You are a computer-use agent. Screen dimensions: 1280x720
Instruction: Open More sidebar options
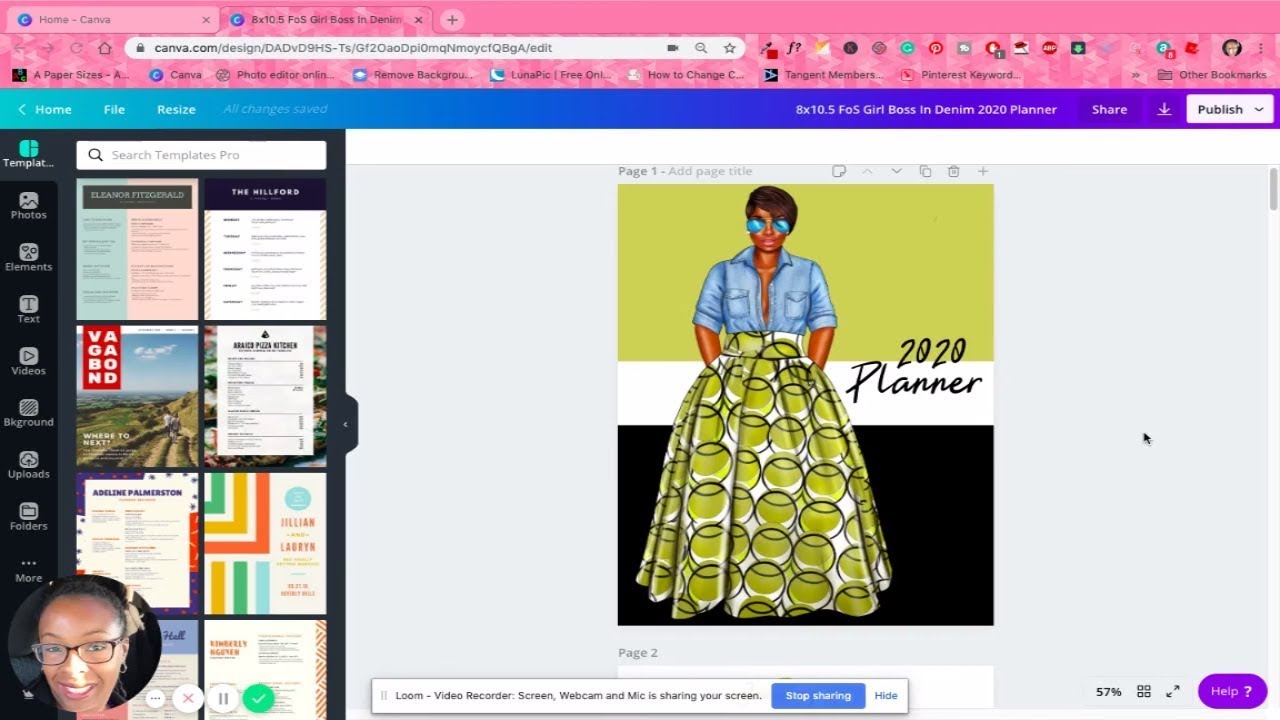(x=28, y=570)
